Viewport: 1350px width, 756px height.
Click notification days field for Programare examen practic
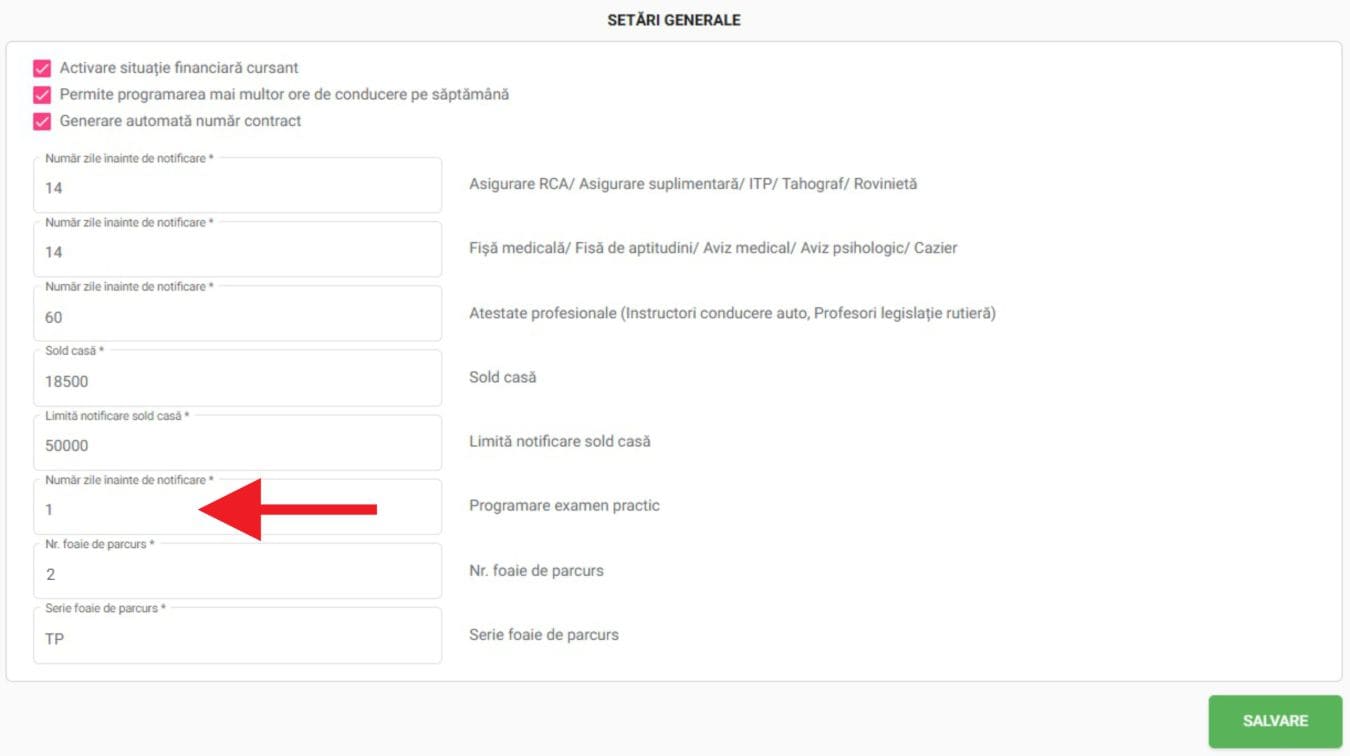click(120, 509)
